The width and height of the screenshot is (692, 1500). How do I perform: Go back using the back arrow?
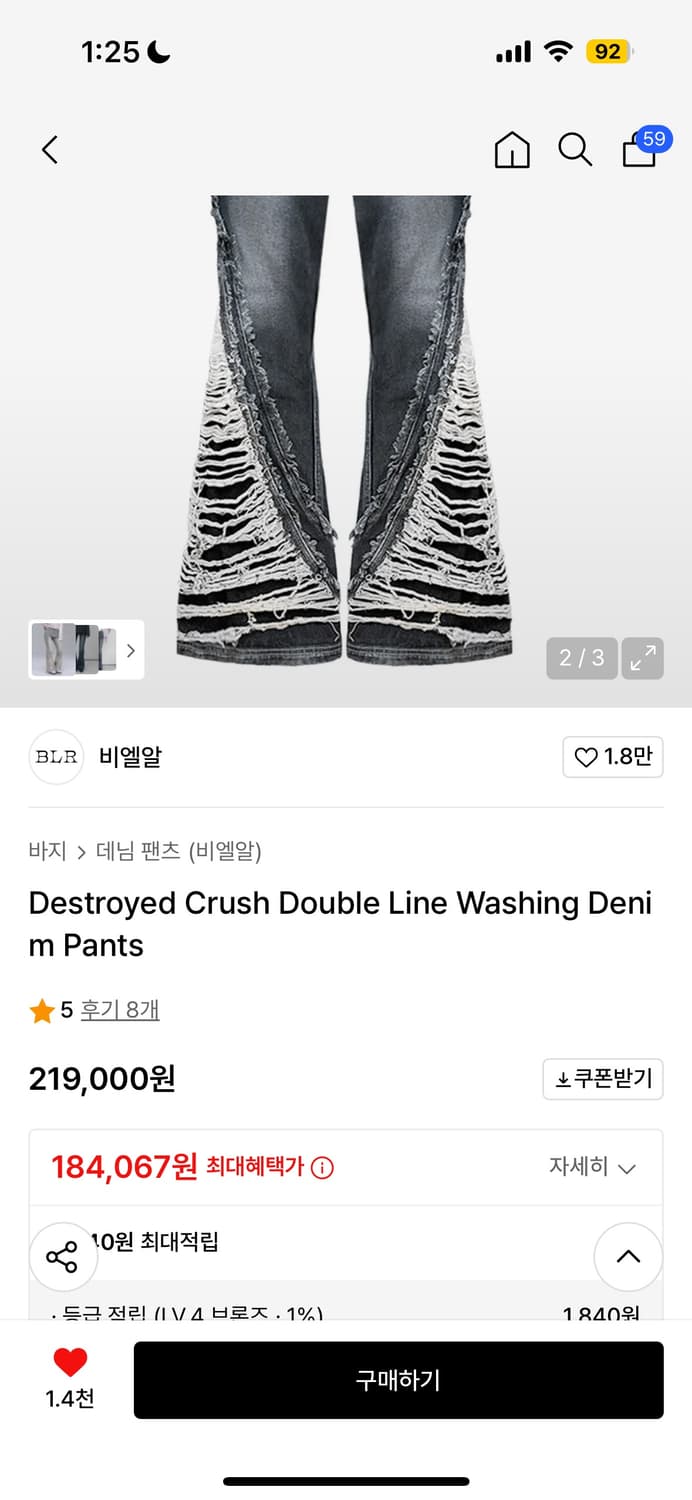(49, 149)
